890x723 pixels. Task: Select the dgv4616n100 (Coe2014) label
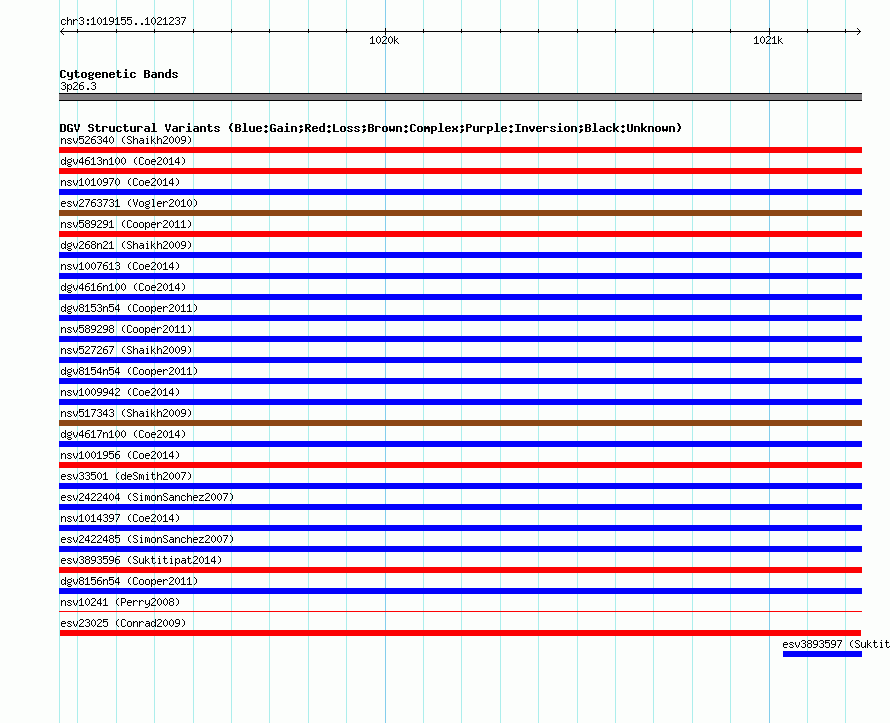[x=123, y=287]
